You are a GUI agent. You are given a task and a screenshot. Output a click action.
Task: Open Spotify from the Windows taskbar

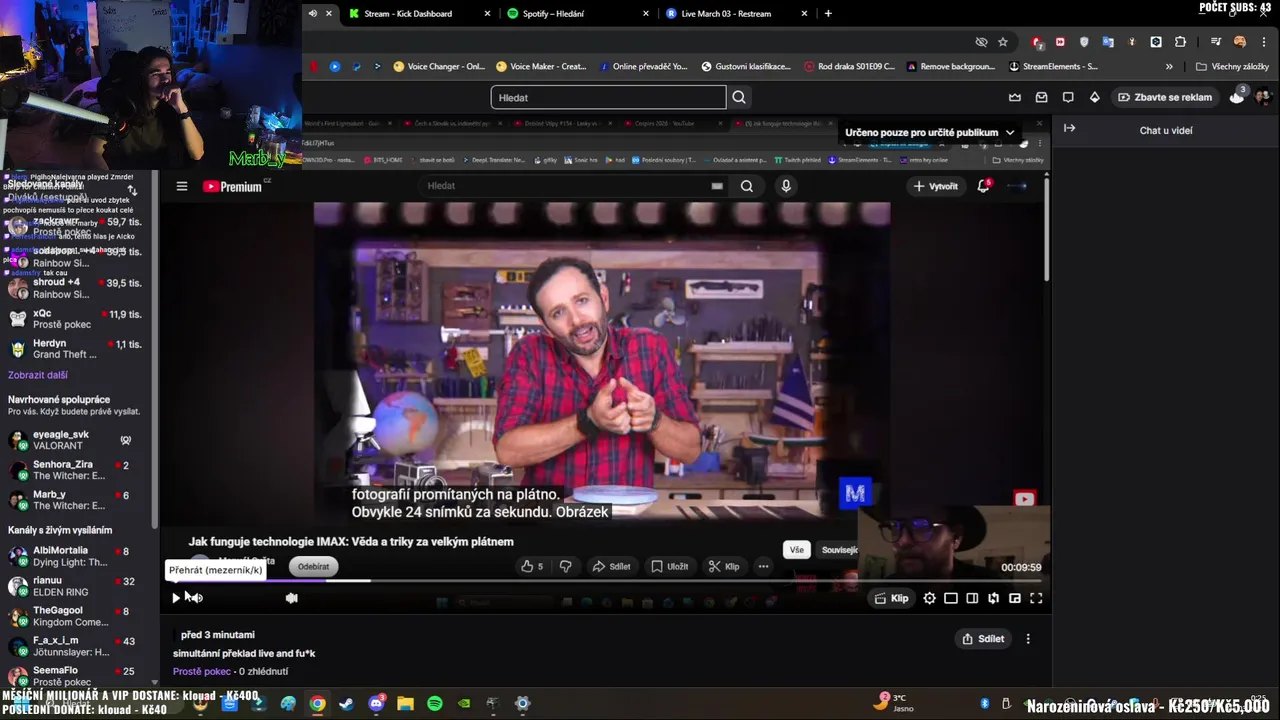tap(435, 704)
